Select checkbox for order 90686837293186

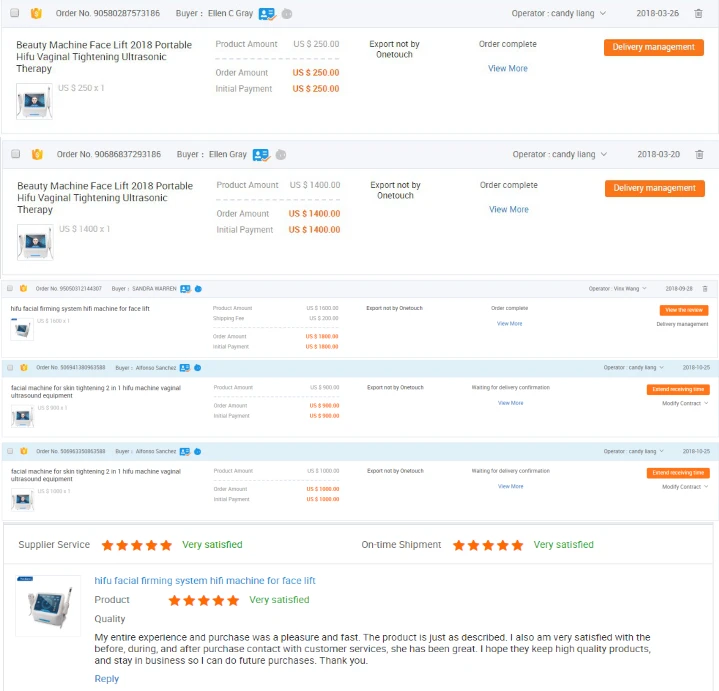pyautogui.click(x=16, y=154)
